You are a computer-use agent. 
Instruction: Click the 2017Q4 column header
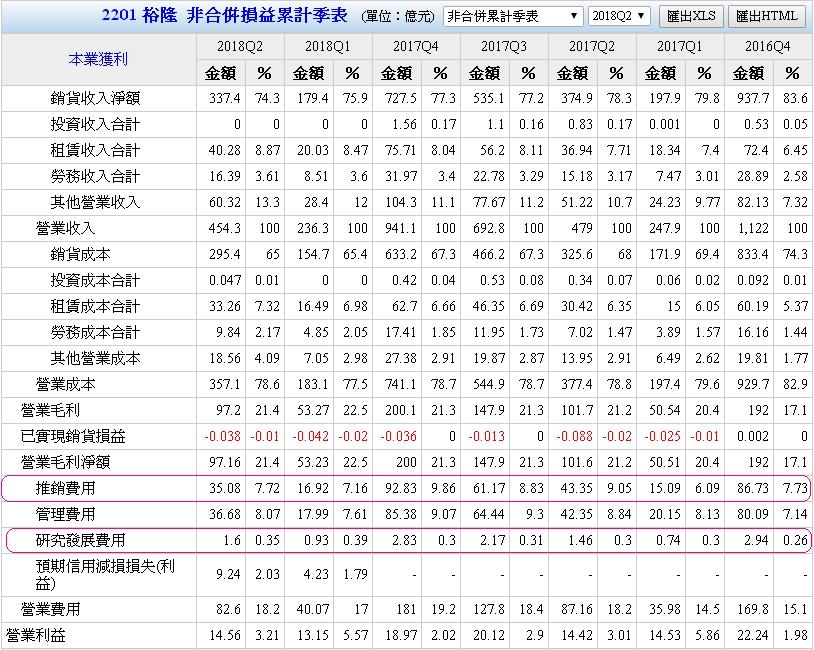pos(416,46)
